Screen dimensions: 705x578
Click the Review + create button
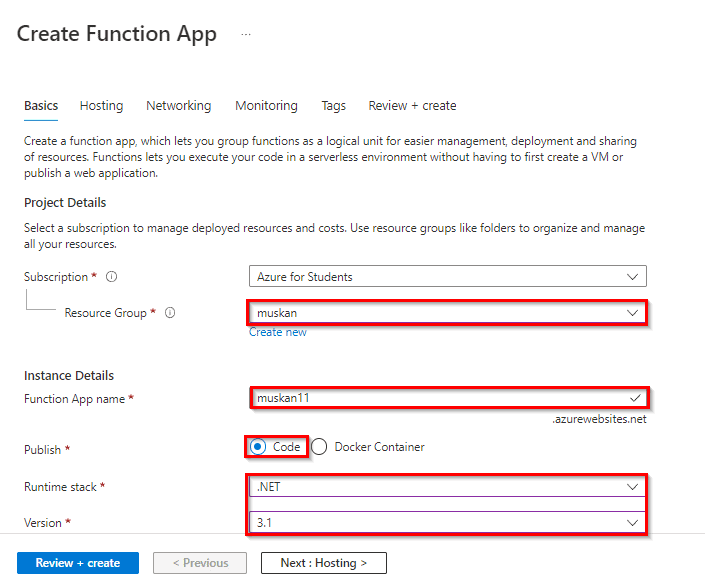(x=78, y=563)
